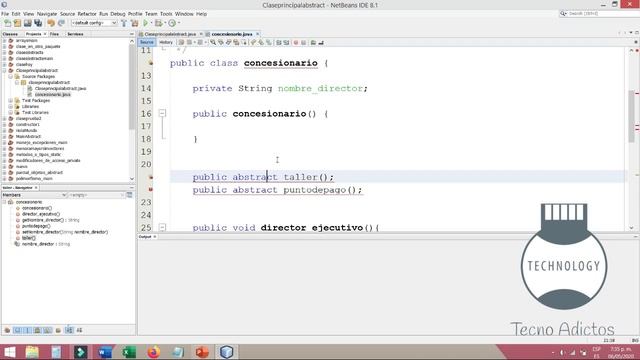Click the Save All toolbar icon
640x360 pixels.
38,23
